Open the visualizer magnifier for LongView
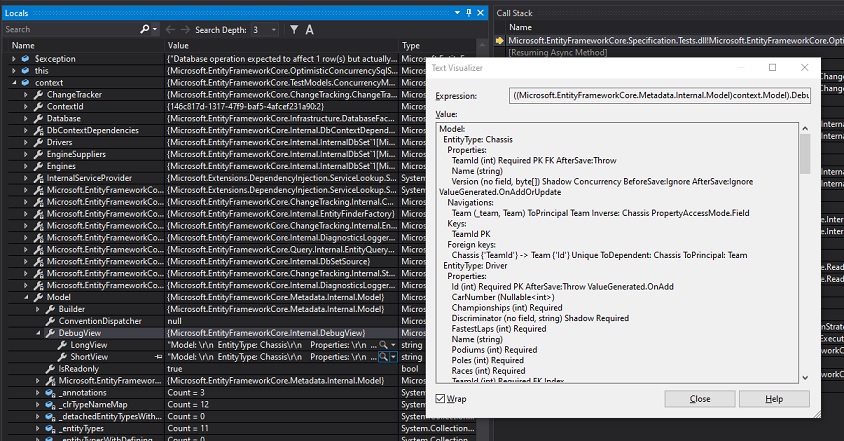 (383, 345)
